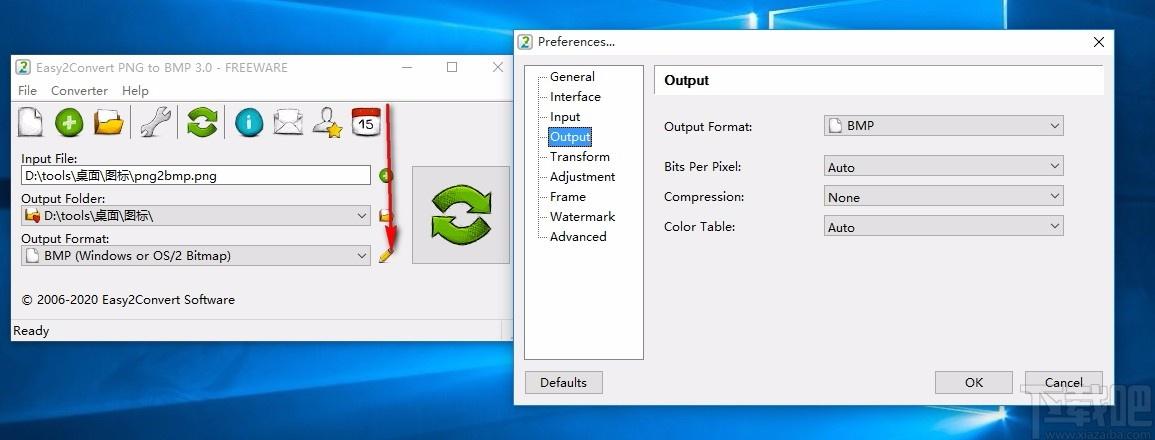Screen dimensions: 1155x440
Task: Select Watermark in preferences tree
Action: (x=583, y=217)
